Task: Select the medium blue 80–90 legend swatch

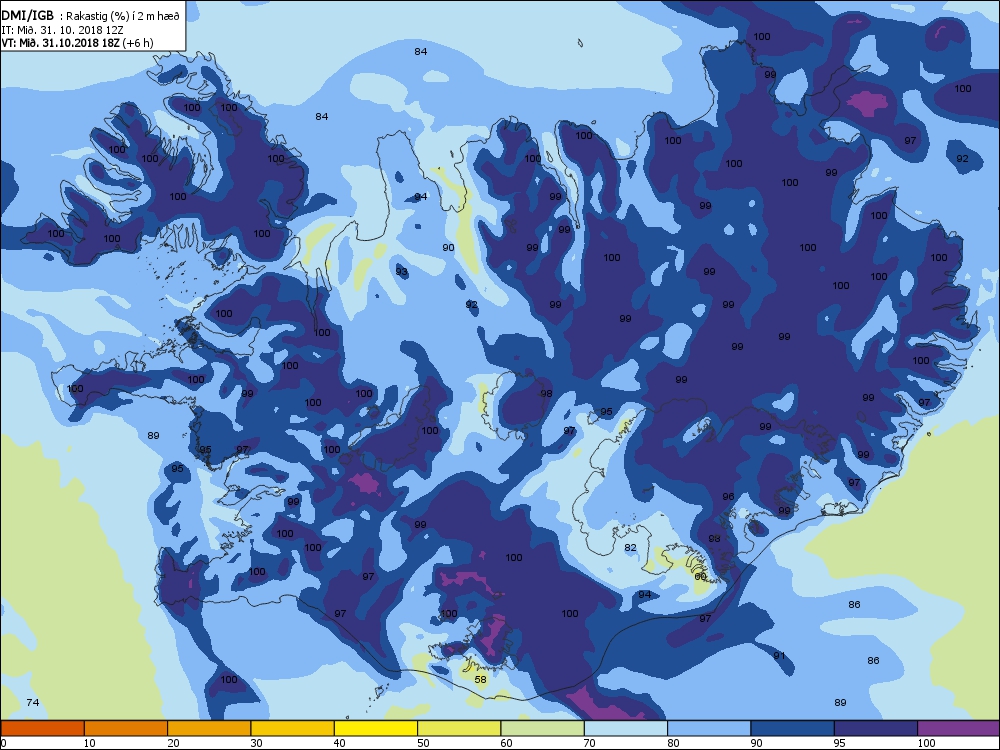Action: click(x=709, y=728)
